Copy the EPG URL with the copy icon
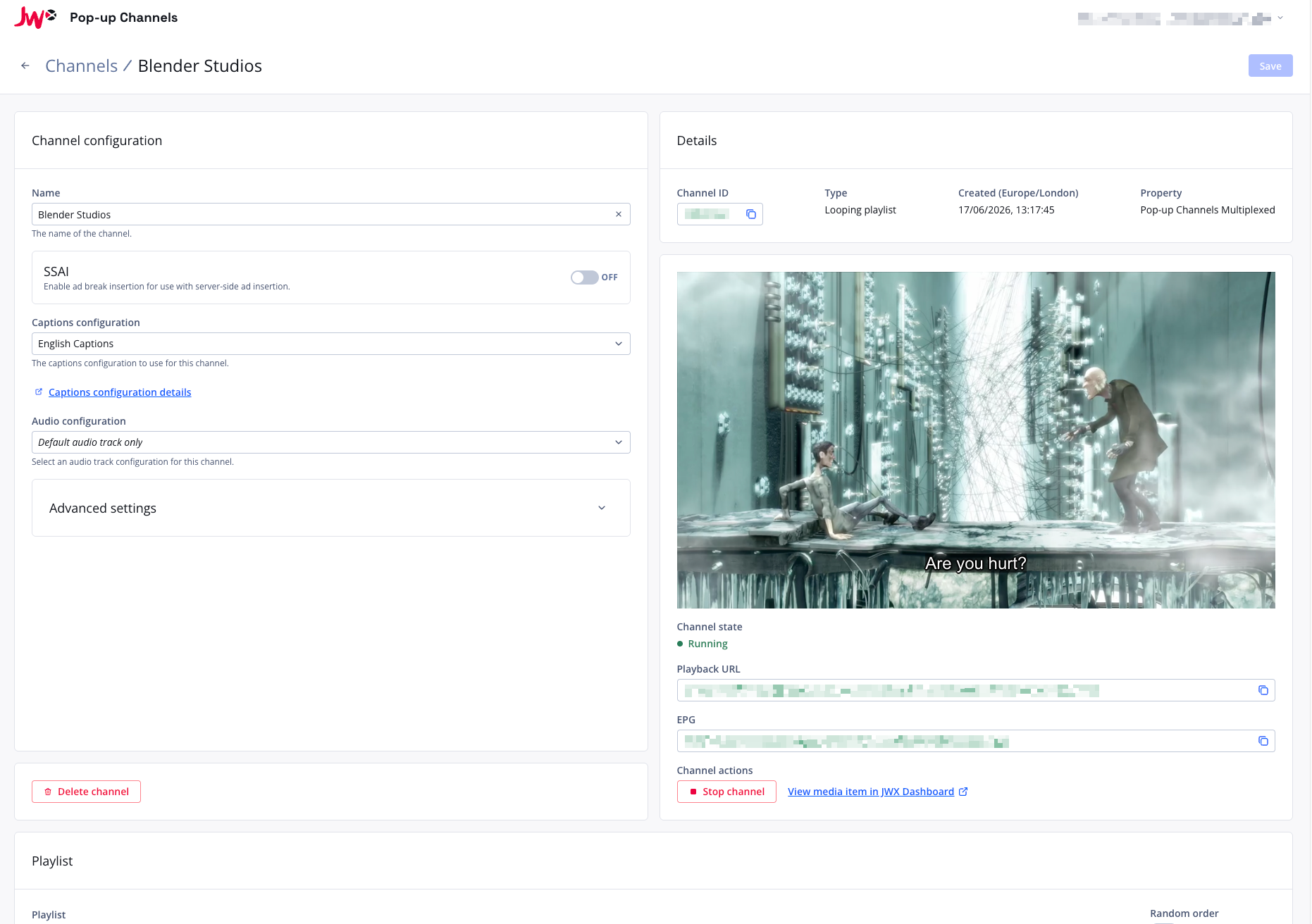This screenshot has width=1312, height=924. [1263, 741]
